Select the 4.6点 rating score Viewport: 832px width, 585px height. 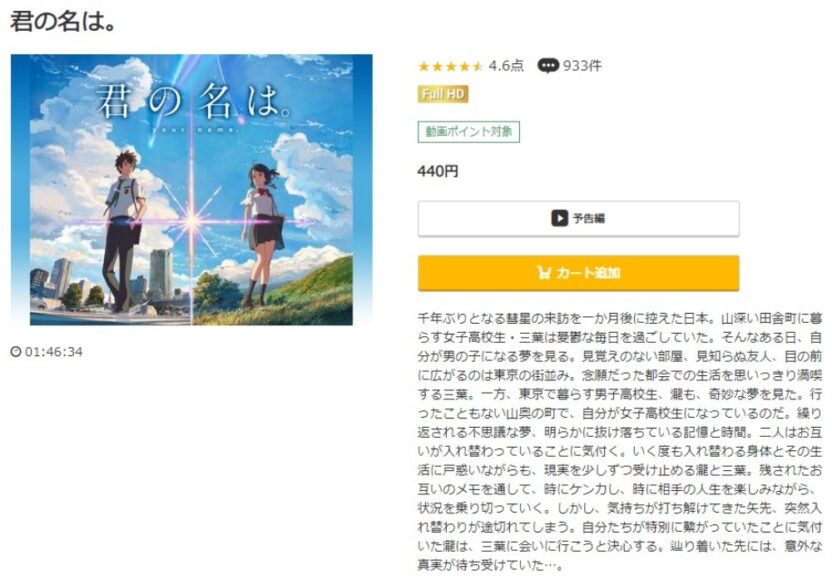[506, 66]
